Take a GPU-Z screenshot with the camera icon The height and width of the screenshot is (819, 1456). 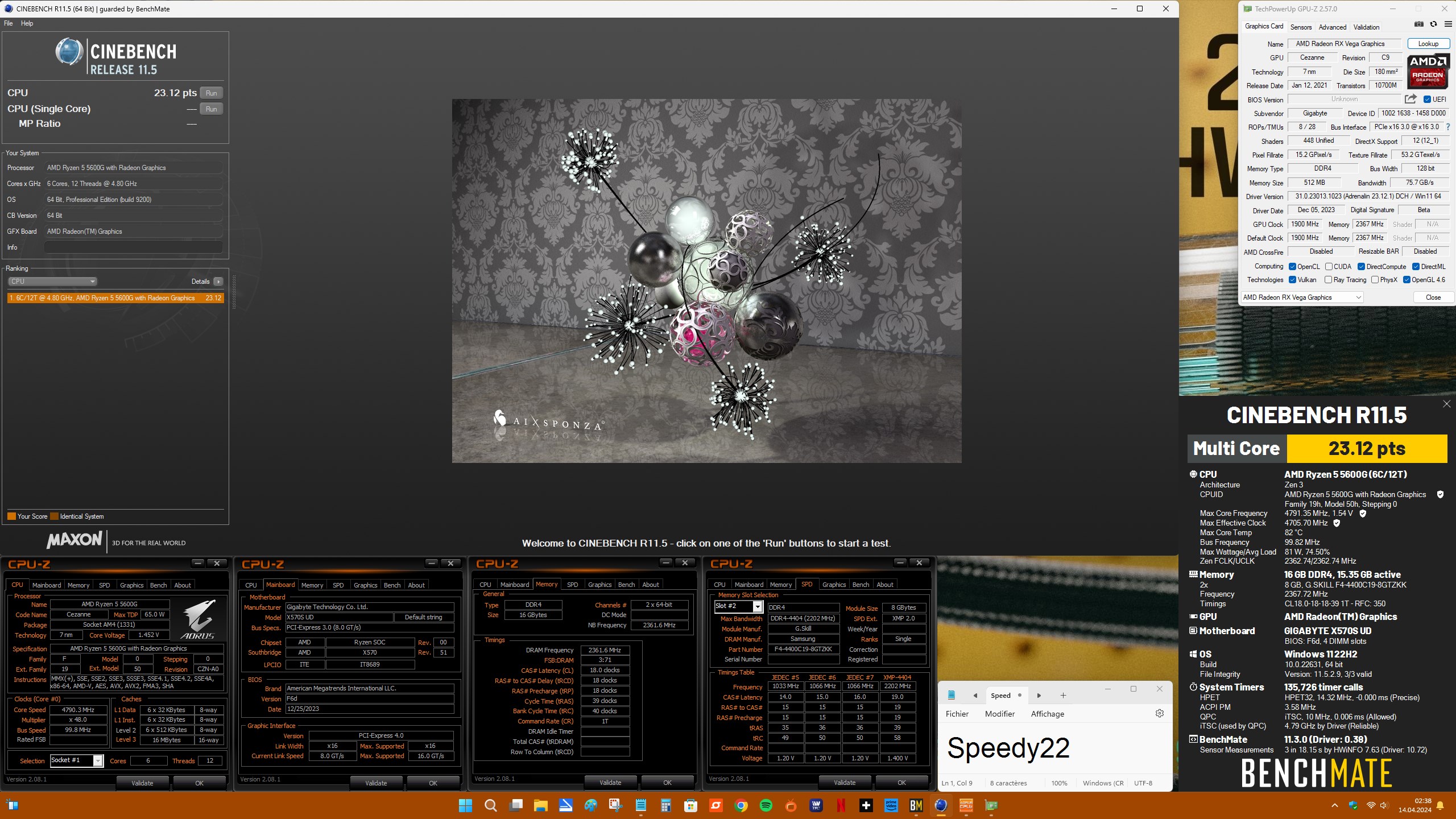tap(1419, 24)
